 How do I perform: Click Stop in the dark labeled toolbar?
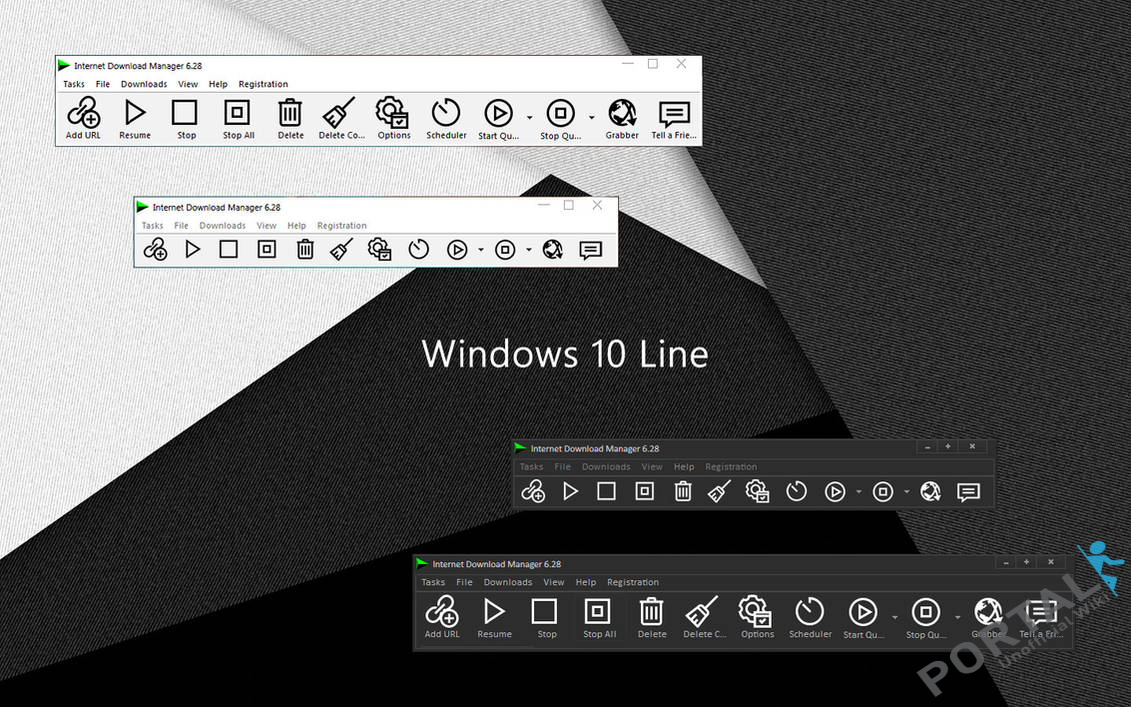(546, 618)
